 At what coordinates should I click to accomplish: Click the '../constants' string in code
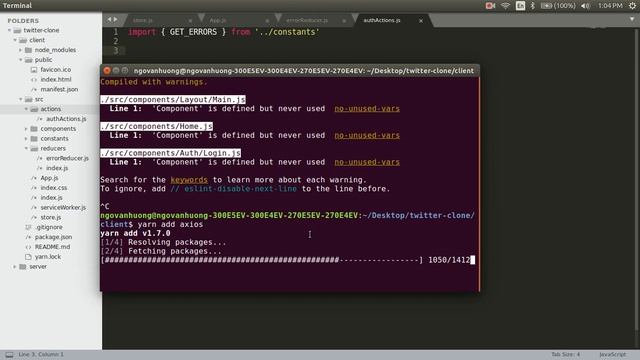[287, 32]
